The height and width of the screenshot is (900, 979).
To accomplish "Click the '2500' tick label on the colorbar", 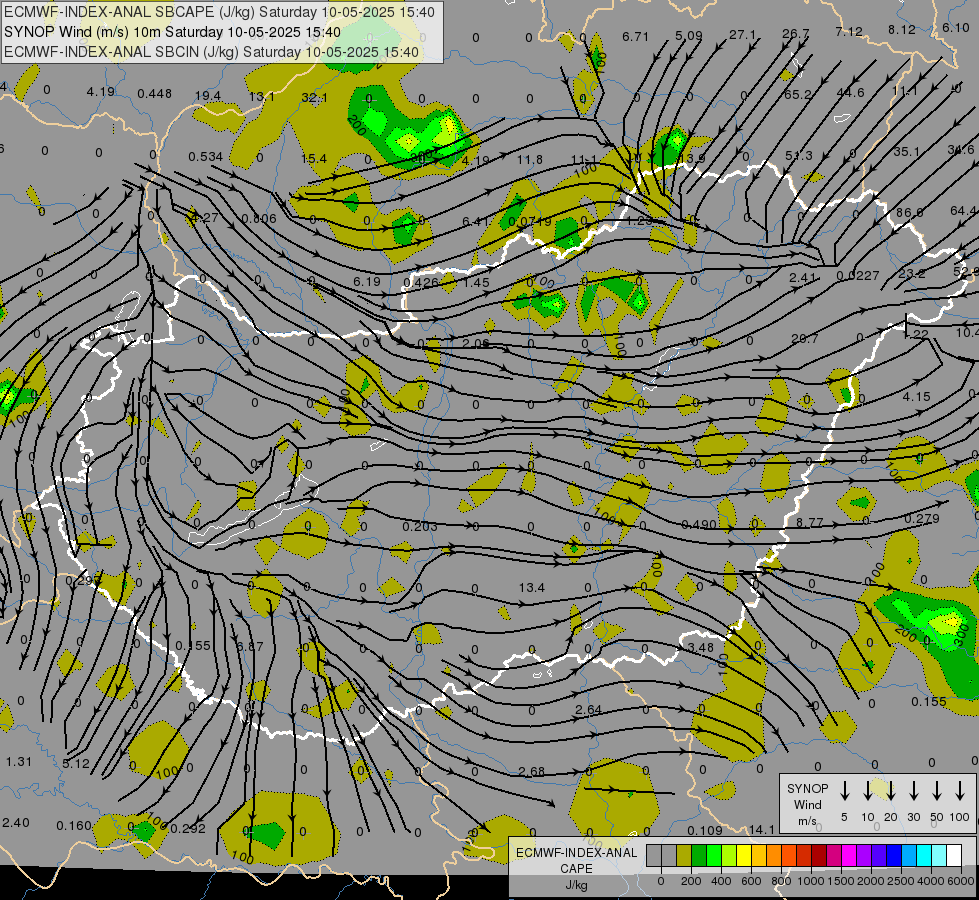I will (901, 881).
